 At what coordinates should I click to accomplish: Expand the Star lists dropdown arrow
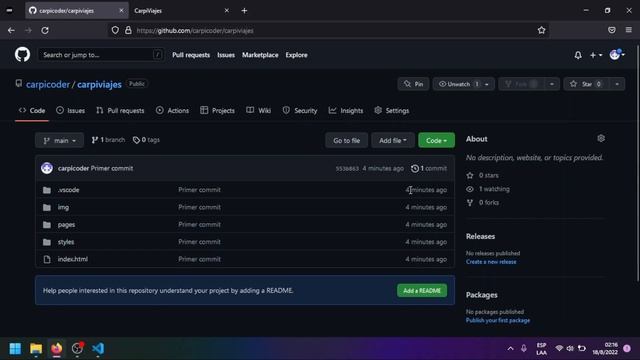pos(617,84)
